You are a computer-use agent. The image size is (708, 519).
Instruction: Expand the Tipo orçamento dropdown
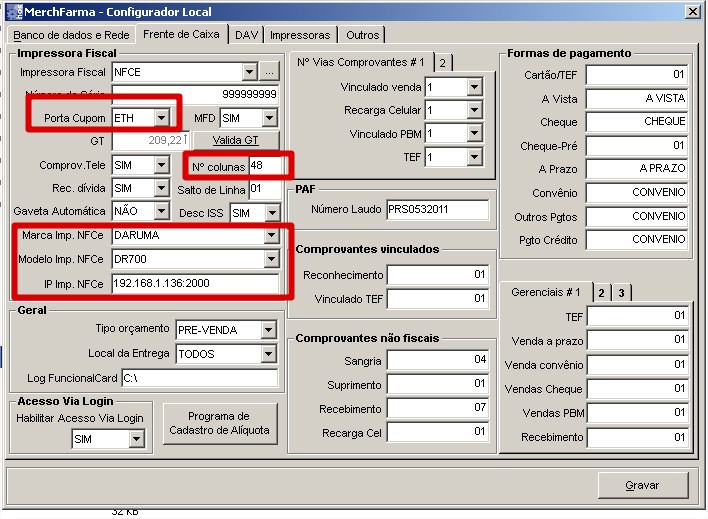click(268, 330)
